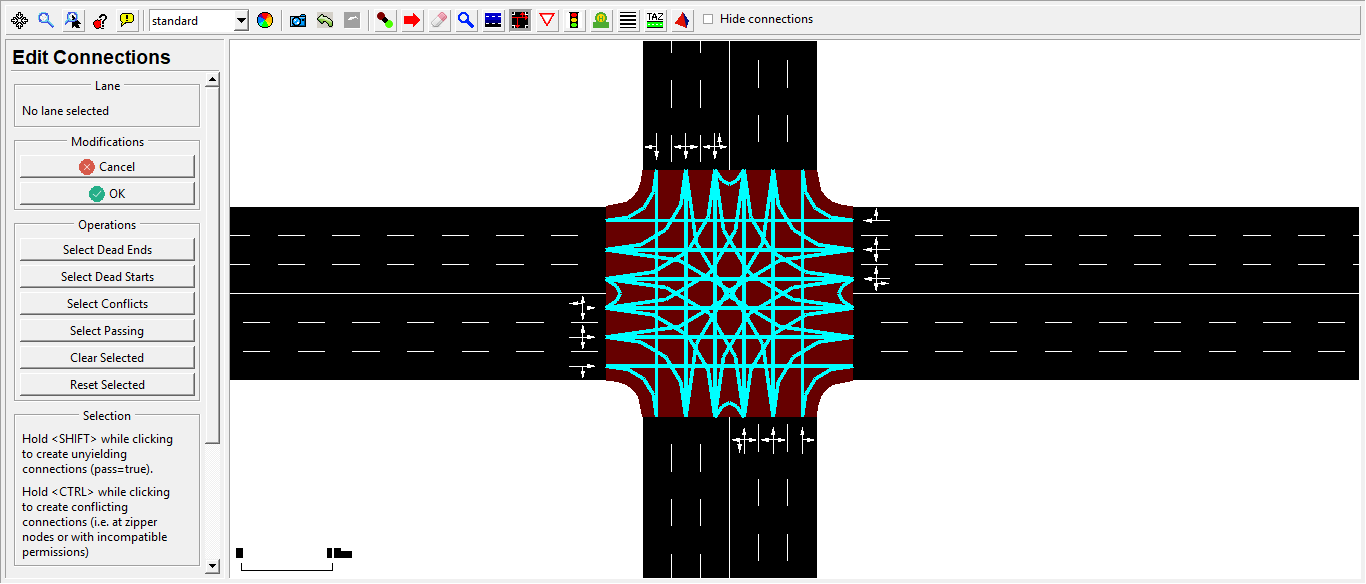Click the side panel scroll down arrow
The height and width of the screenshot is (584, 1366).
[212, 566]
